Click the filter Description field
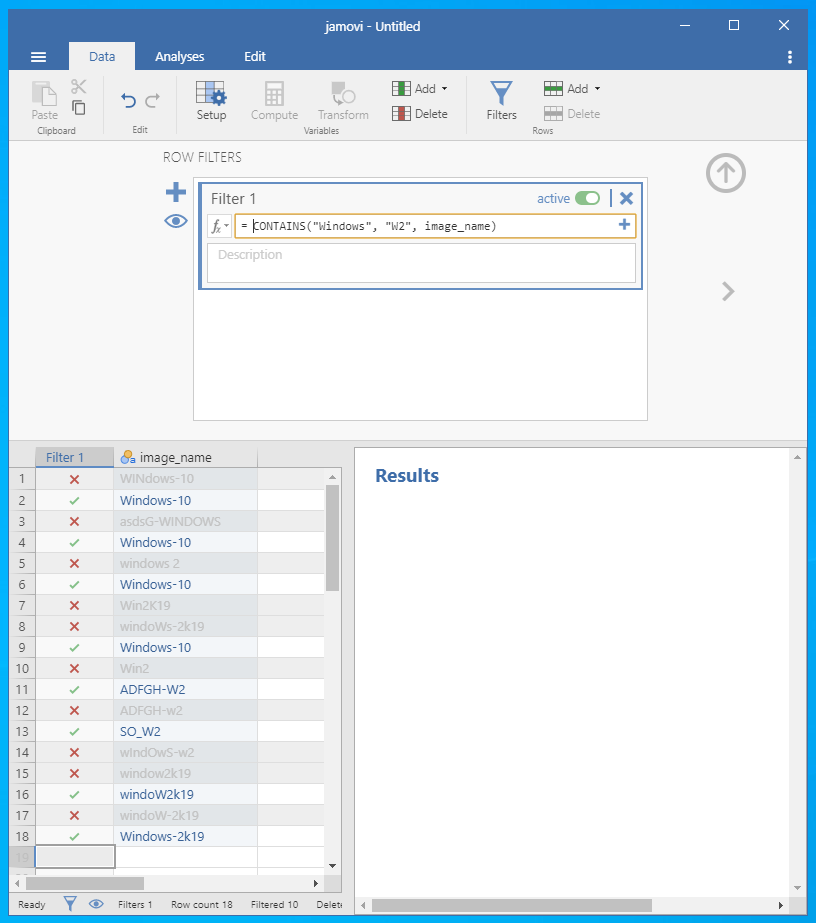Screen dimensions: 816x923 (x=421, y=263)
